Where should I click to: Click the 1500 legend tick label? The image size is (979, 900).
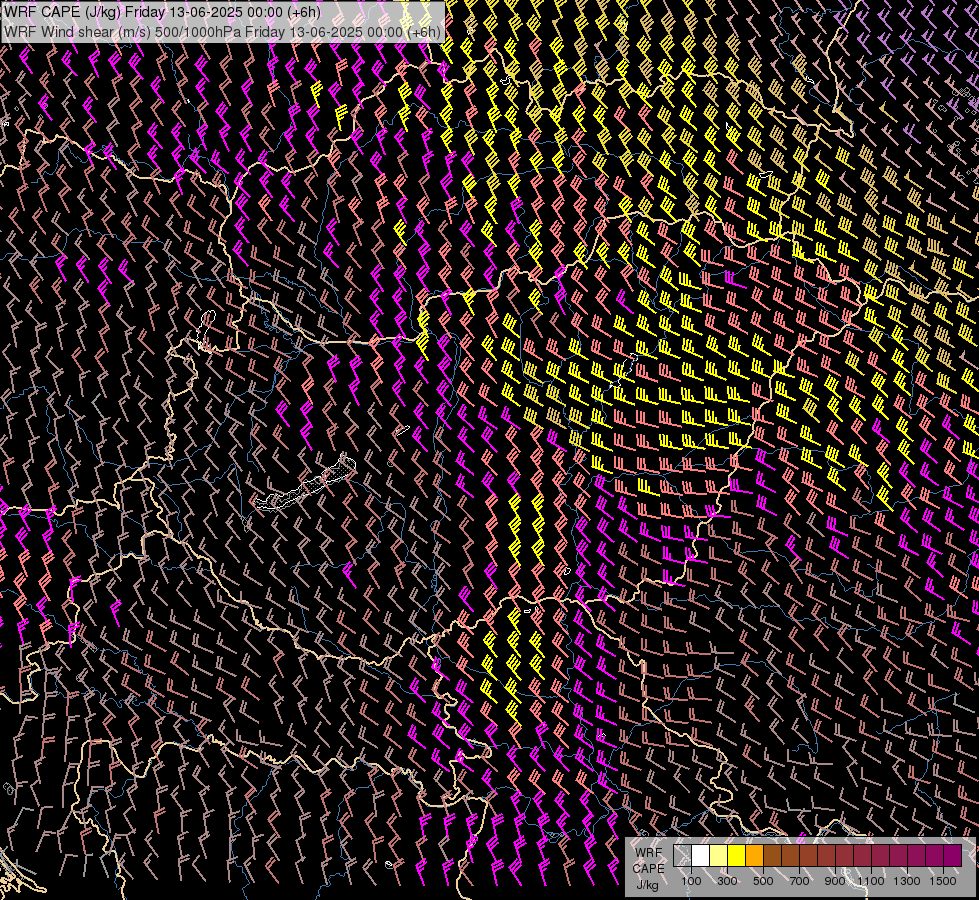point(943,881)
